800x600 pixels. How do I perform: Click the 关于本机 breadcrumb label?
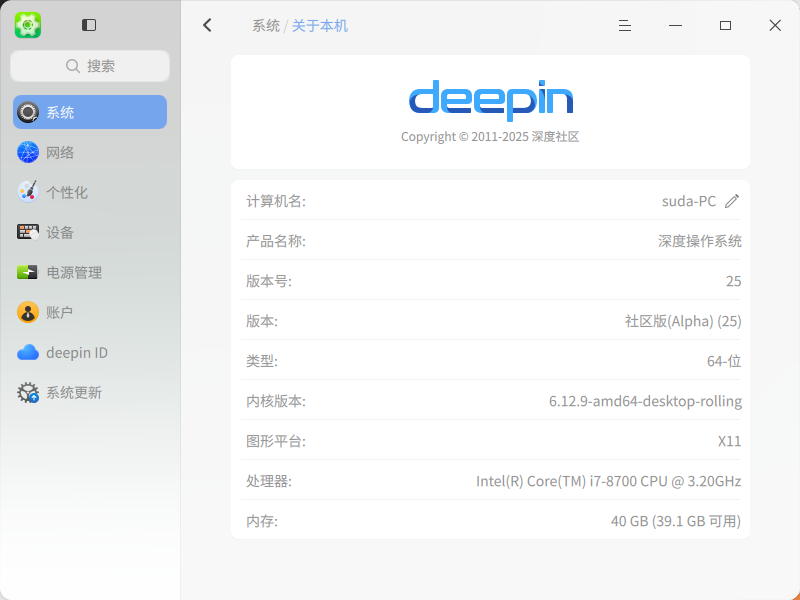click(x=320, y=26)
